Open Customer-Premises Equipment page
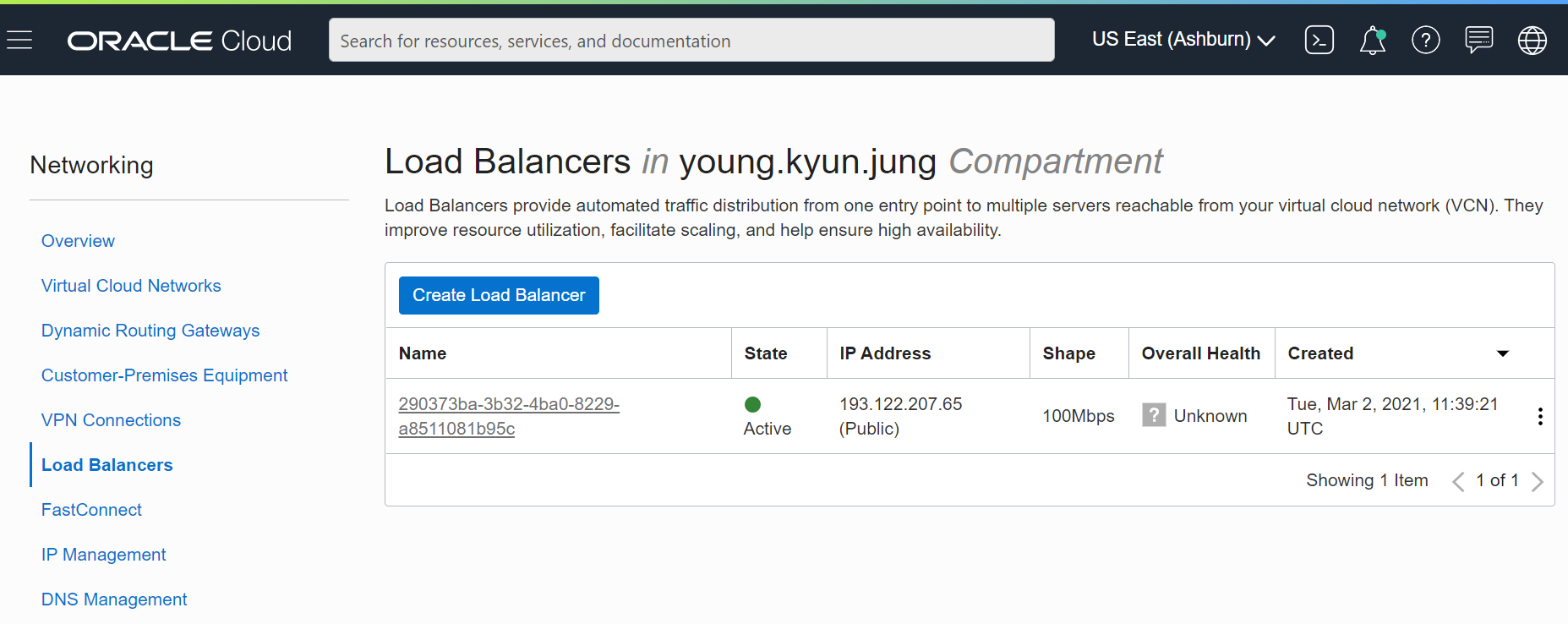 point(165,375)
